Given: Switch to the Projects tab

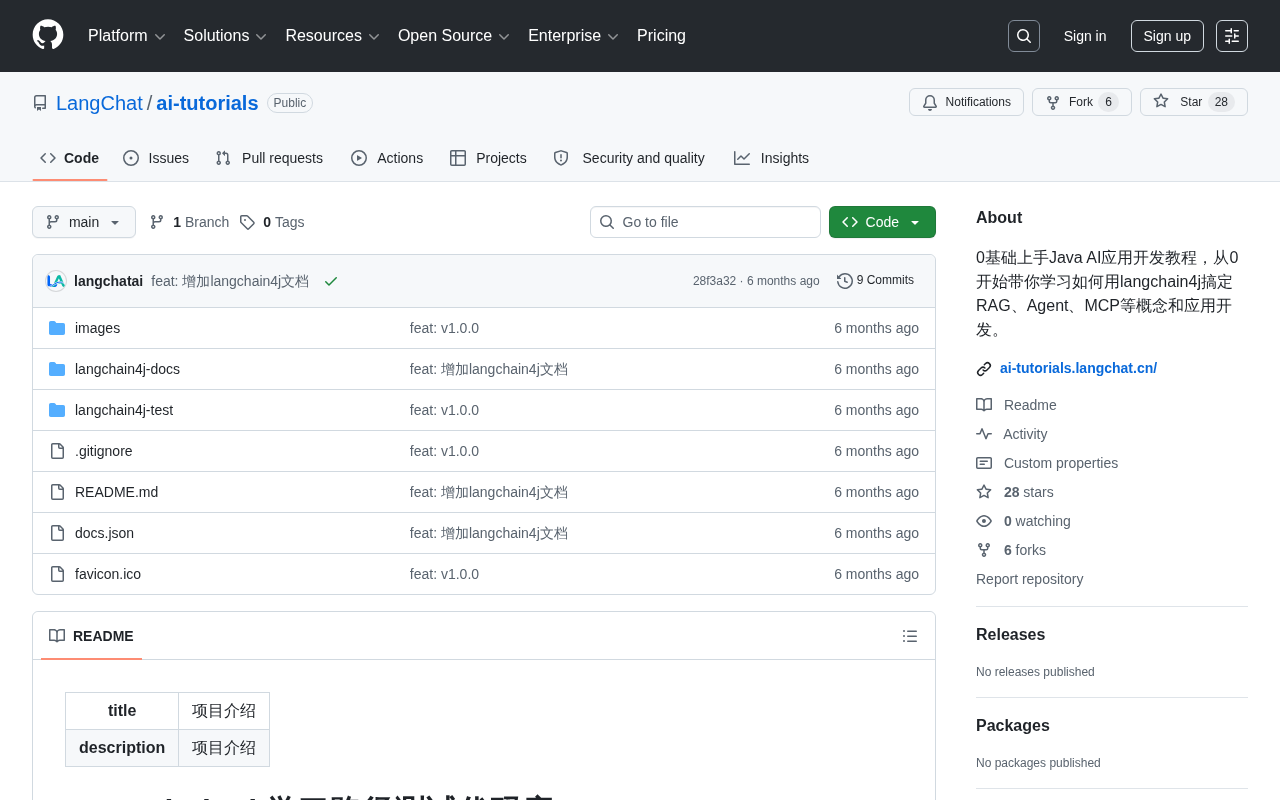Looking at the screenshot, I should 488,158.
